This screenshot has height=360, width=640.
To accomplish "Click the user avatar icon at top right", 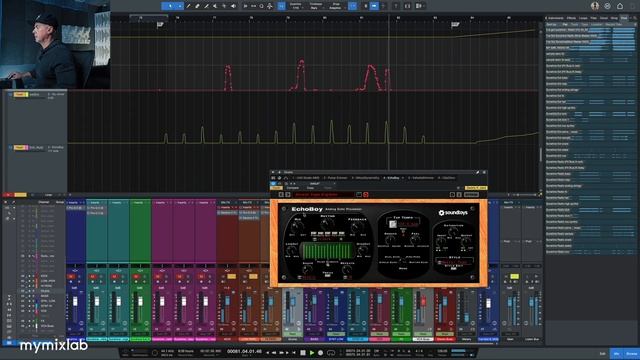I will point(595,6).
